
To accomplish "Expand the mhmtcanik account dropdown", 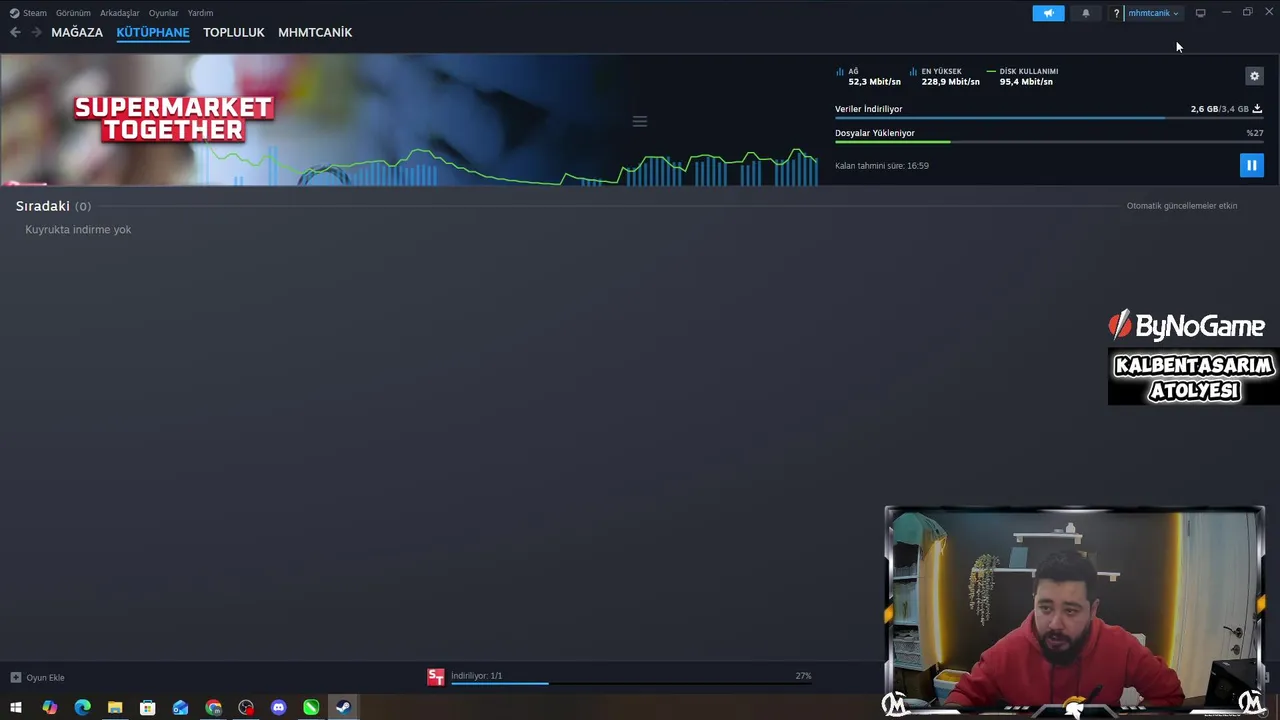I will pos(1153,13).
